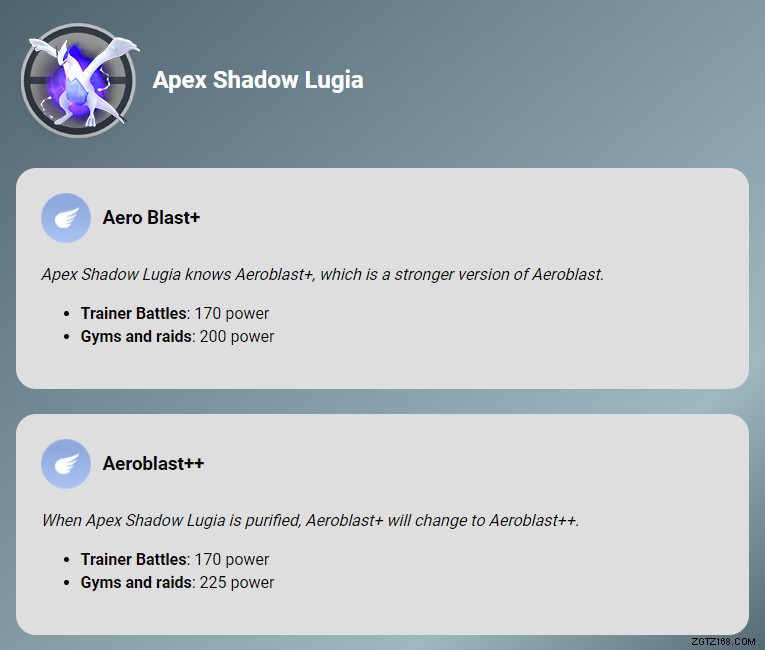Click the wing icon beside Aero Blast+
Viewport: 765px width, 650px height.
(x=66, y=217)
